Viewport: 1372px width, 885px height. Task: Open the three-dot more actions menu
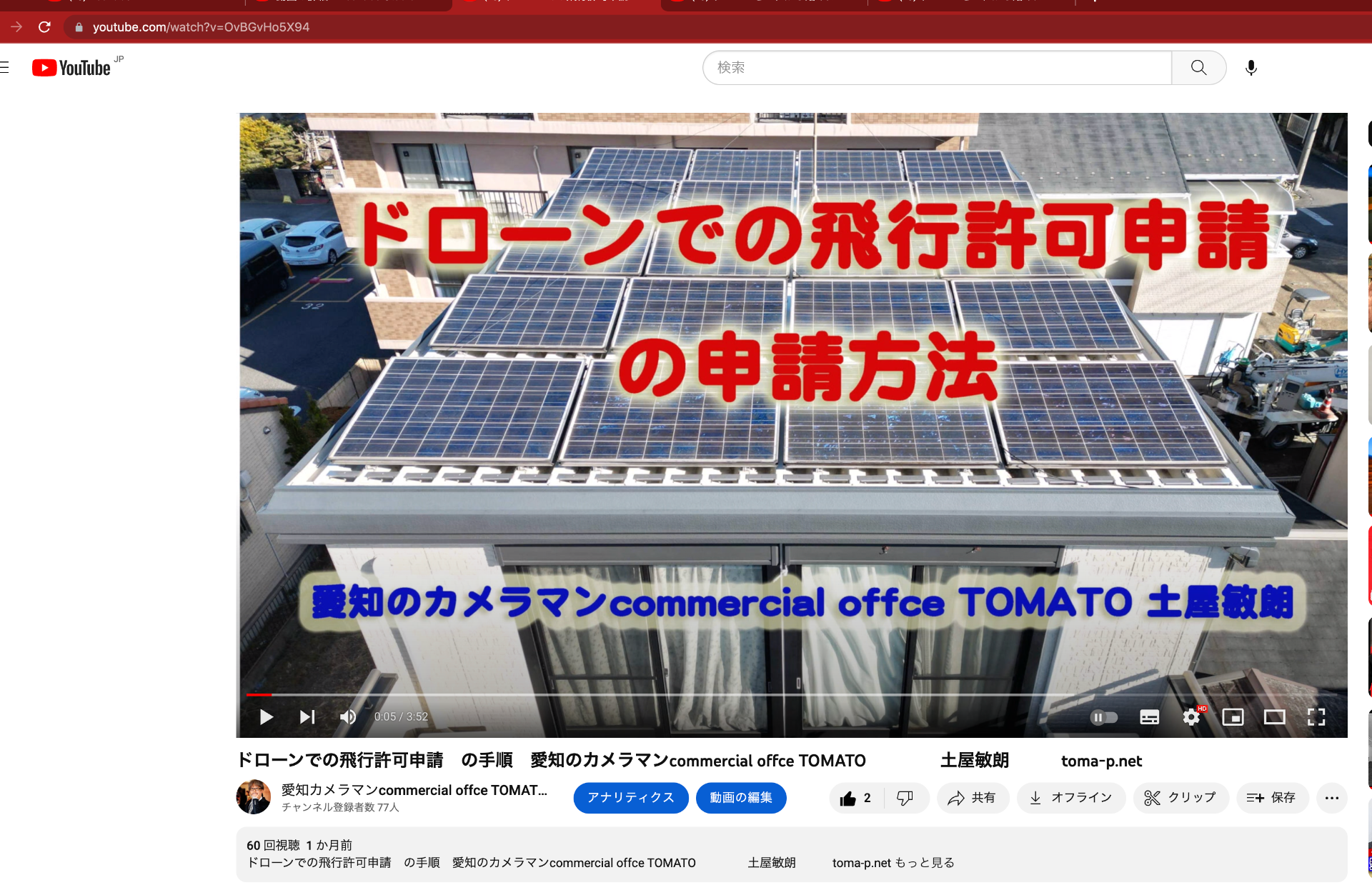1331,798
